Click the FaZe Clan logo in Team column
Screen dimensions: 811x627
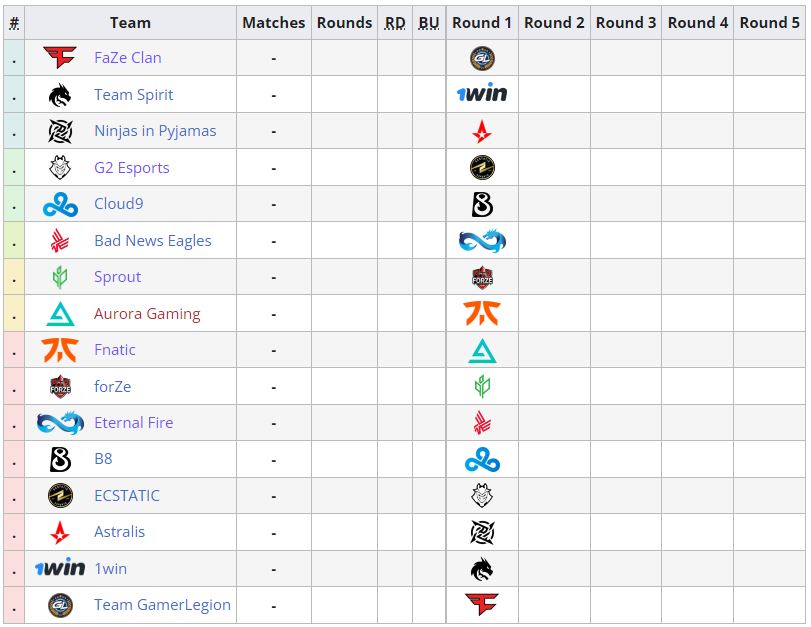pyautogui.click(x=60, y=58)
